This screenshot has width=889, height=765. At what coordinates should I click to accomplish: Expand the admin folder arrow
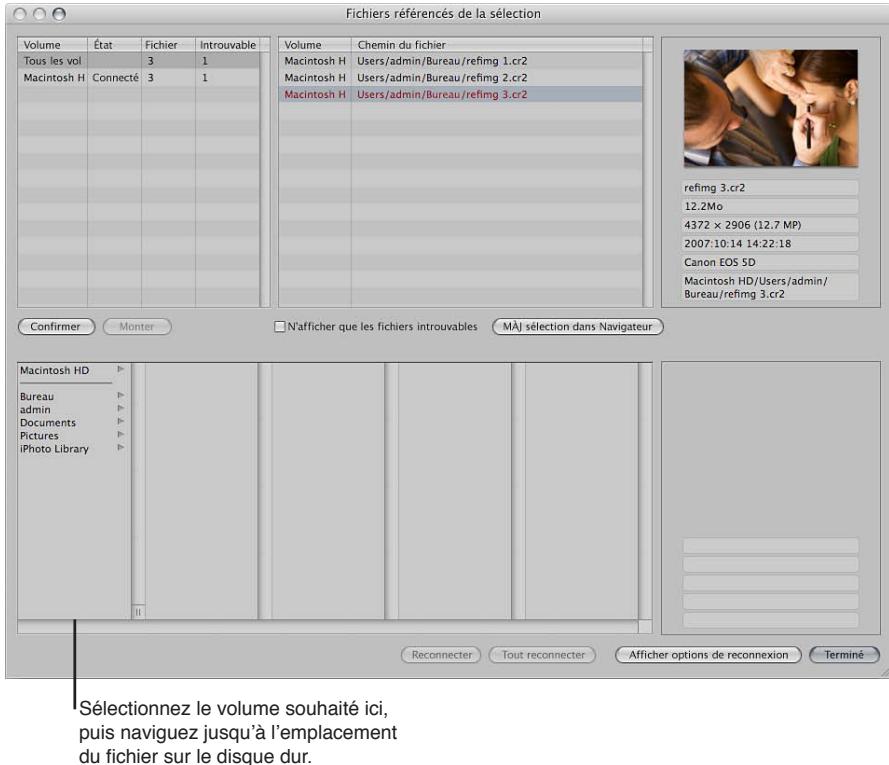[x=120, y=408]
